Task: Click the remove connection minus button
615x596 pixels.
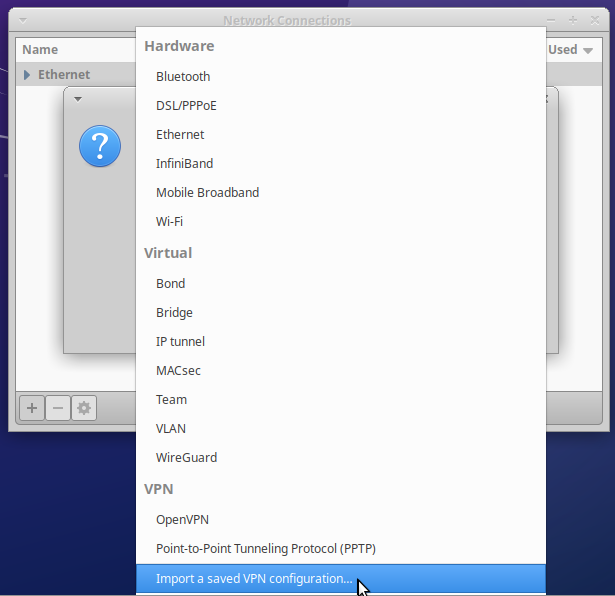Action: [x=58, y=408]
